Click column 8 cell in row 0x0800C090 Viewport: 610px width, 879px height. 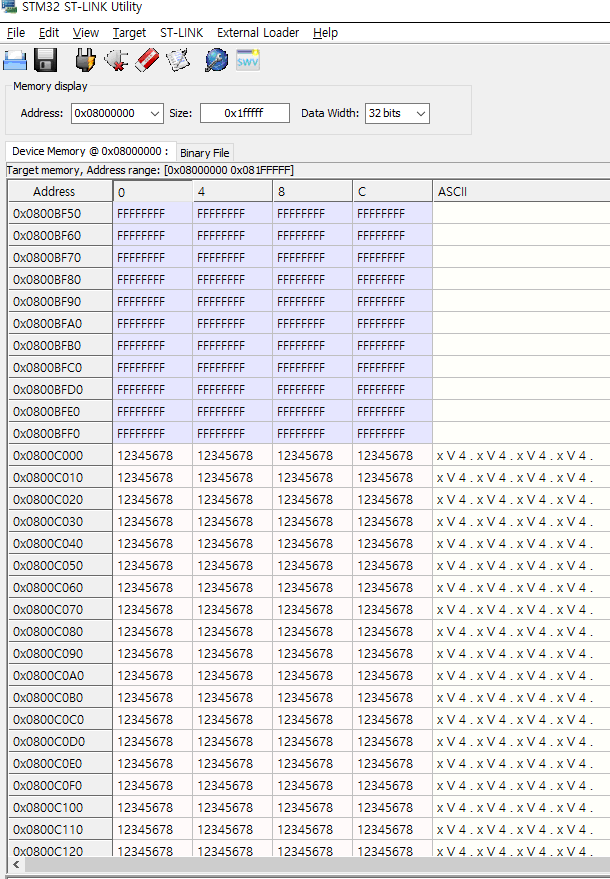pyautogui.click(x=313, y=653)
